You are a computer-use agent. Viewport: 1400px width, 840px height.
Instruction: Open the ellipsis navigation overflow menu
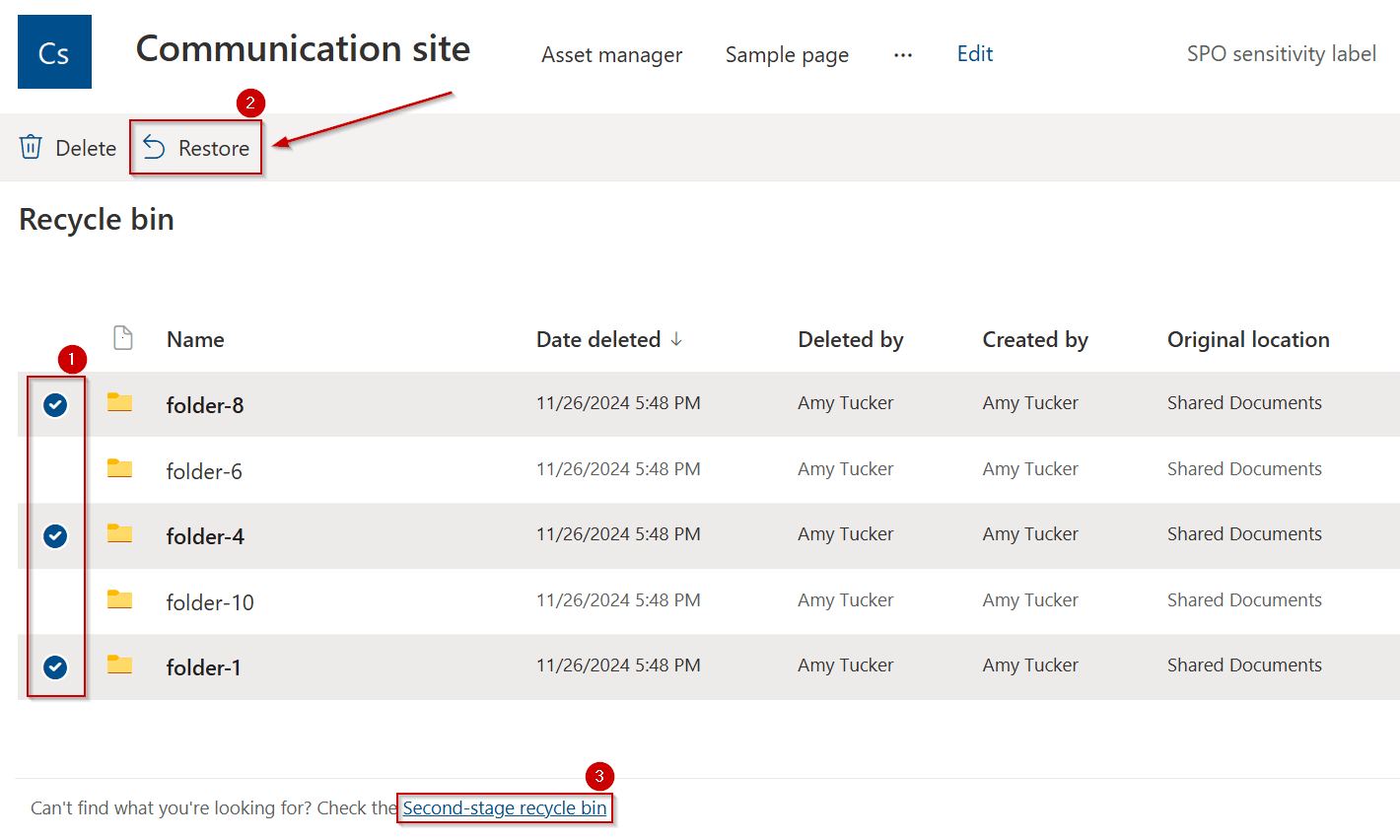(x=902, y=55)
